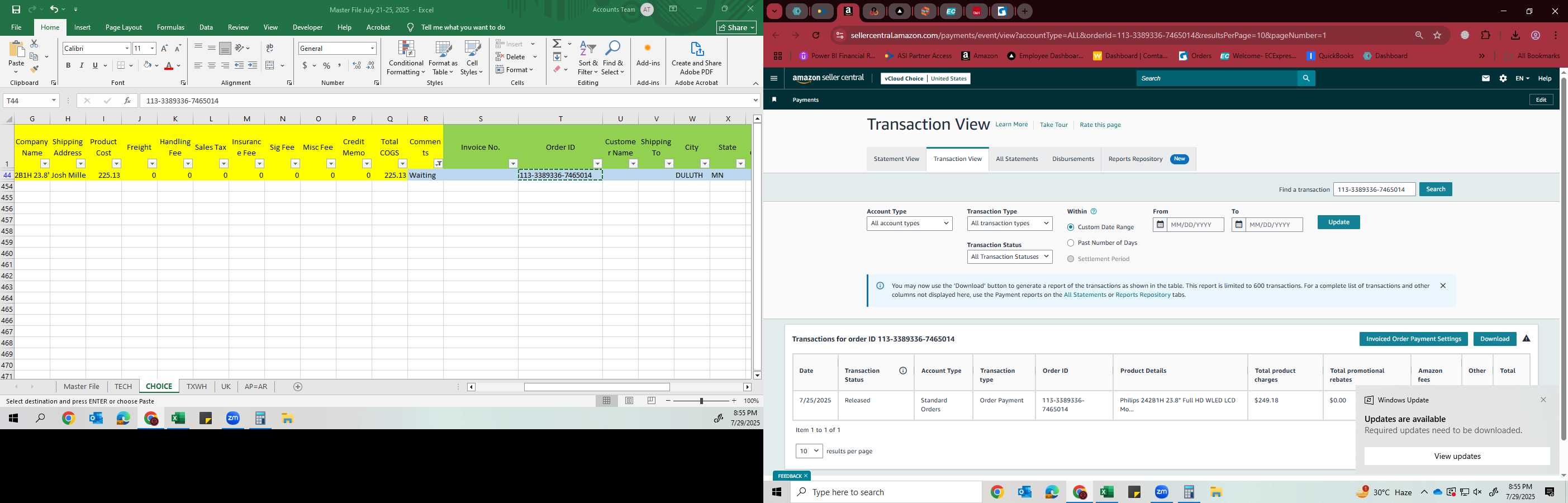Image resolution: width=1568 pixels, height=503 pixels.
Task: Open the Excel Name Box dropdown
Action: [x=54, y=101]
